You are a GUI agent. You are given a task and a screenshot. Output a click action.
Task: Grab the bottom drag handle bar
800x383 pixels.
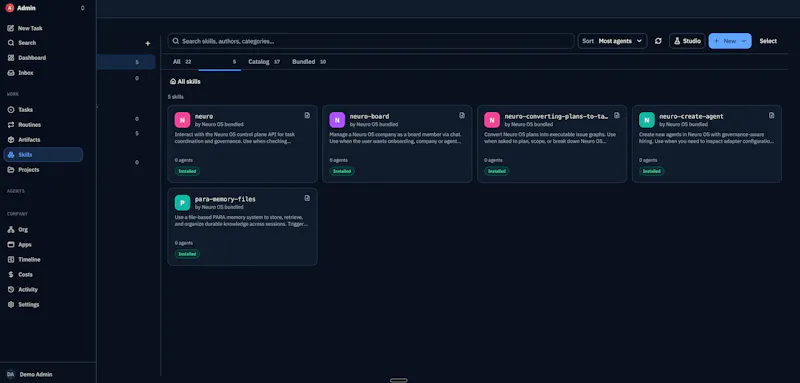tap(398, 380)
